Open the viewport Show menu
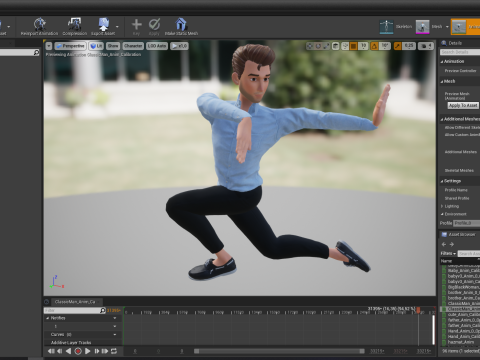 coord(113,46)
